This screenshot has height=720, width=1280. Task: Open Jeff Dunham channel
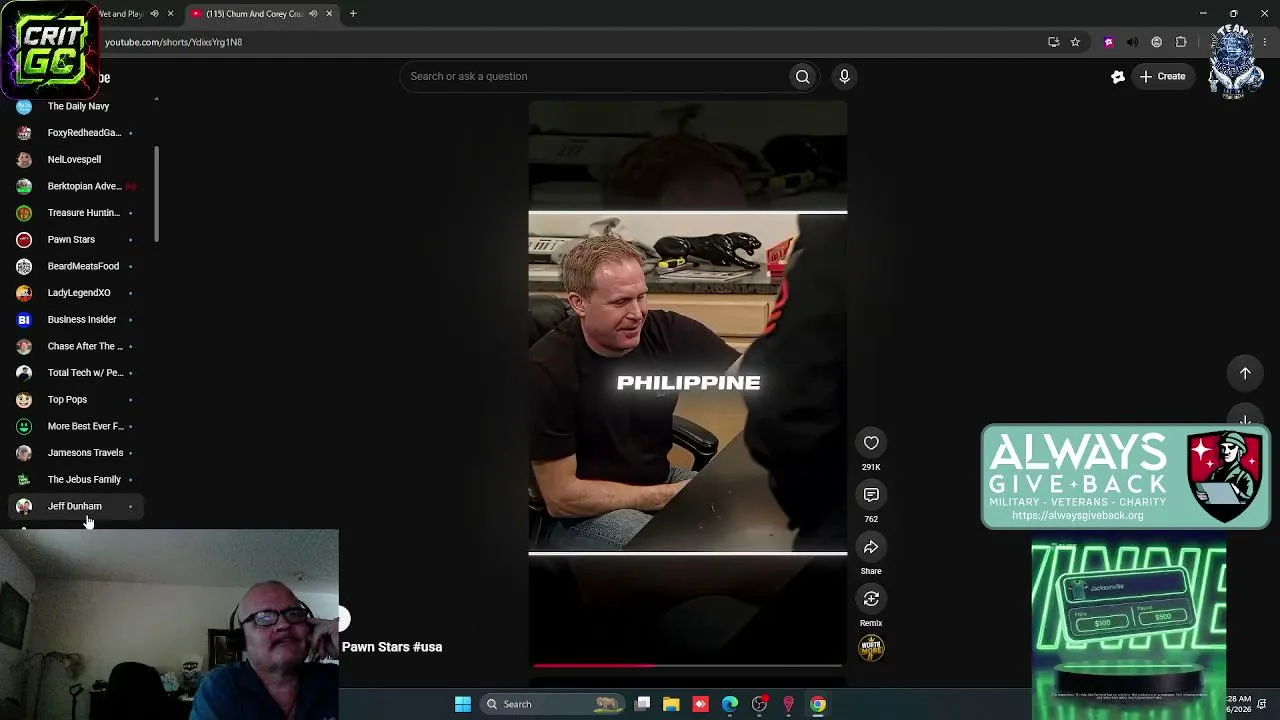point(78,506)
